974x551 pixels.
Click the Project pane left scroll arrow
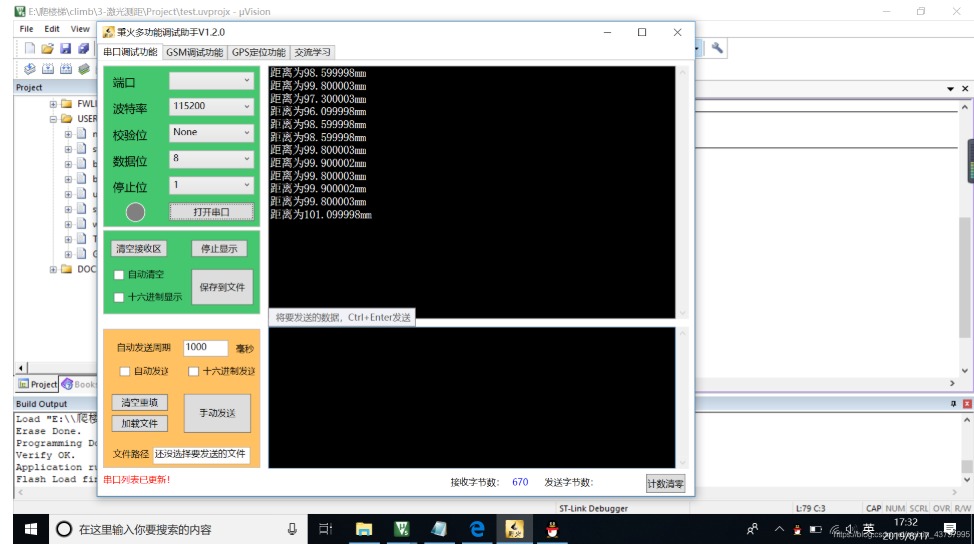click(x=21, y=368)
